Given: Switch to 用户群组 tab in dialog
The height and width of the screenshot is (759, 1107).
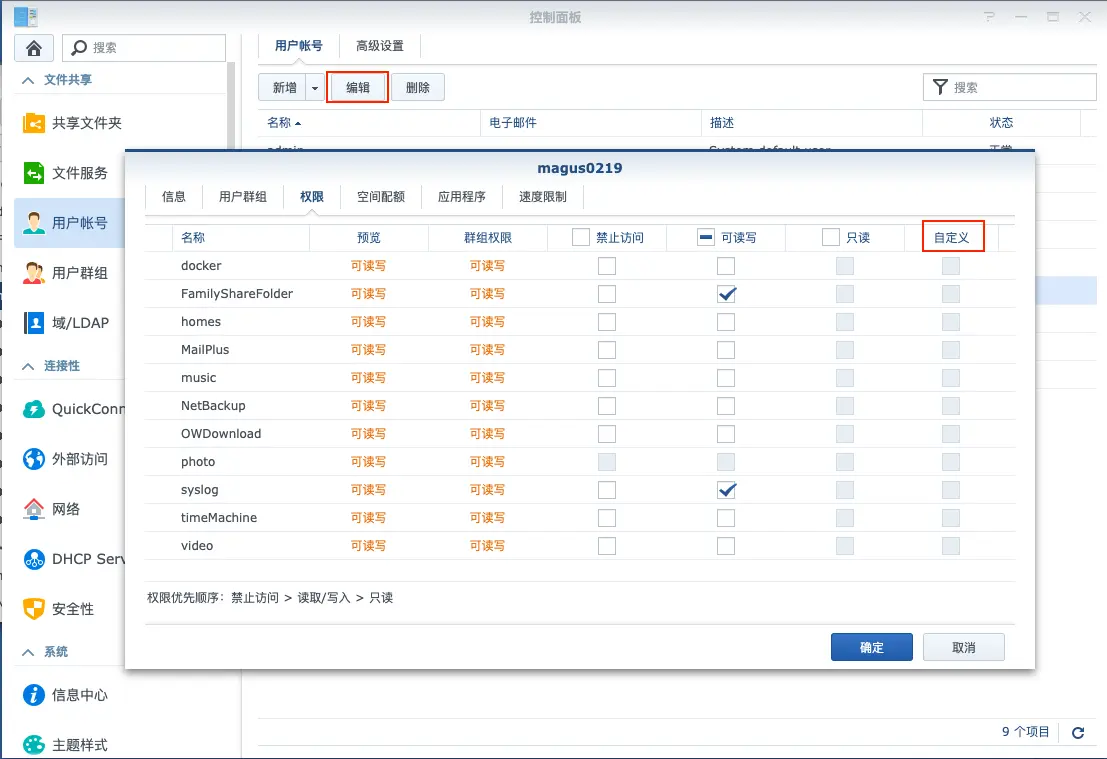Looking at the screenshot, I should pyautogui.click(x=243, y=196).
